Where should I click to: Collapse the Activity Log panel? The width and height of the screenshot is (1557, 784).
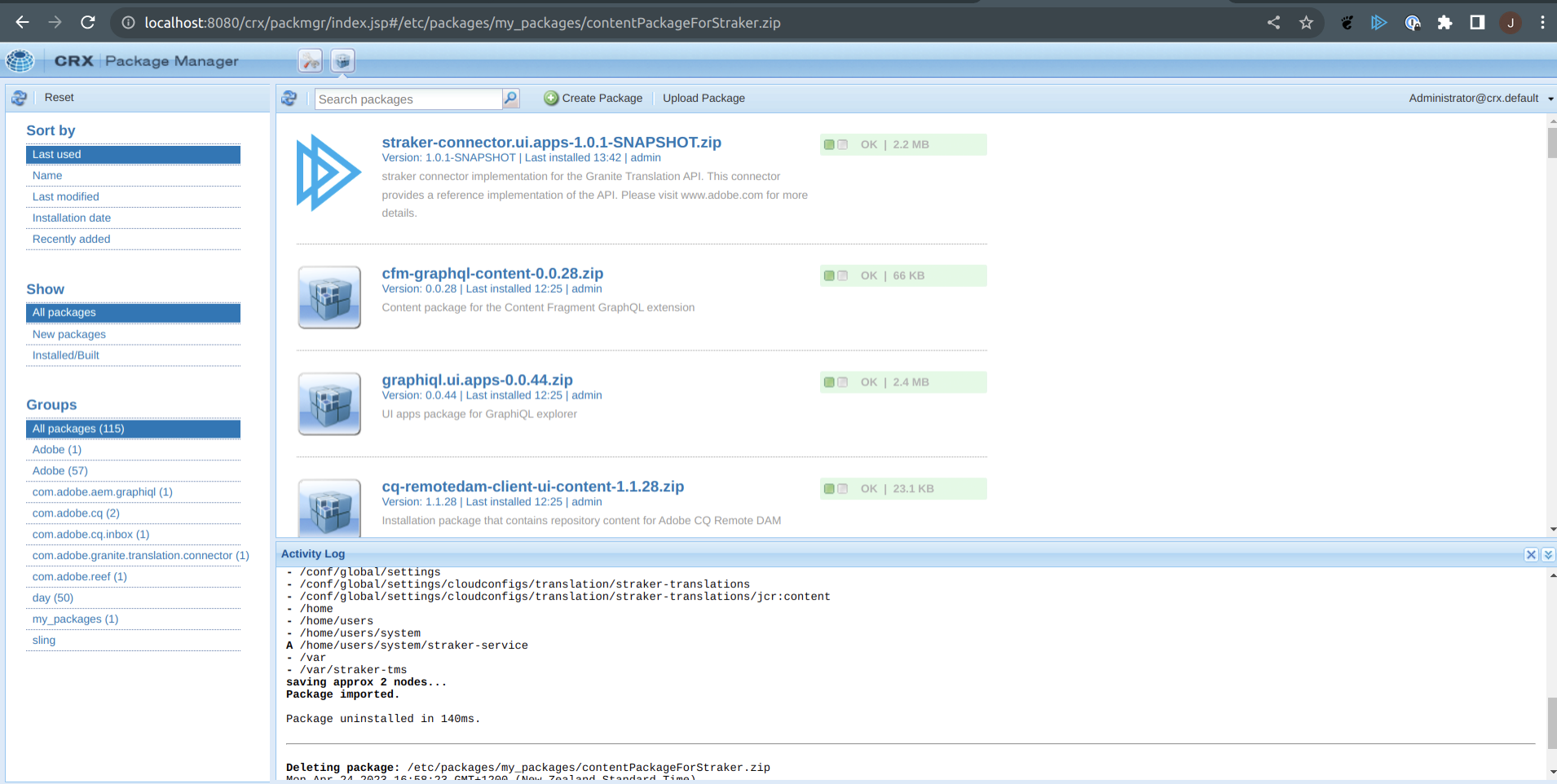pos(1548,554)
